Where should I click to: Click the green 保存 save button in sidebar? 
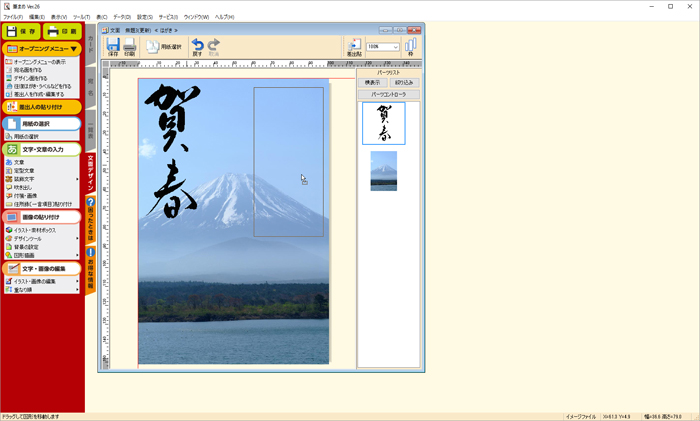(x=21, y=32)
